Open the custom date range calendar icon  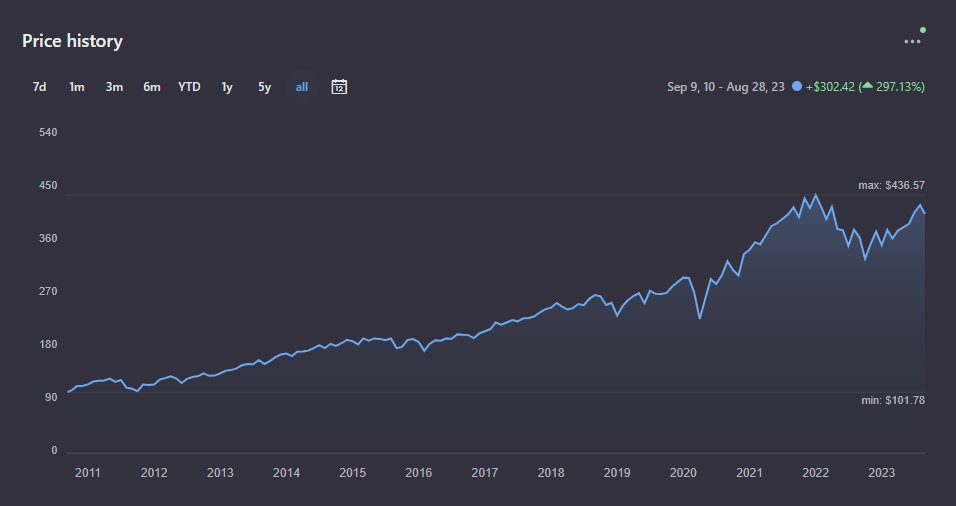339,87
